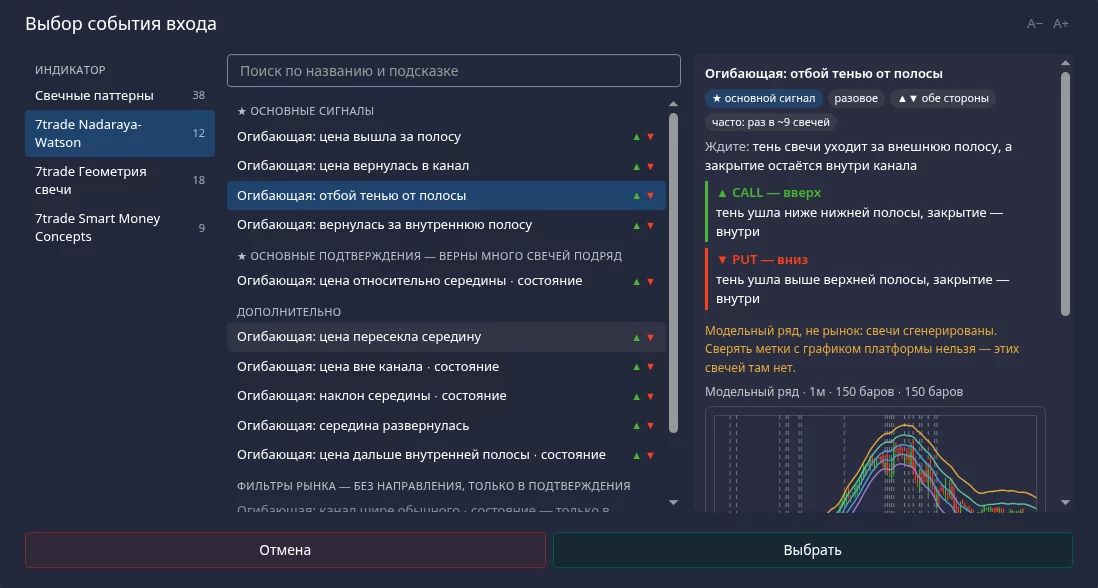Click the event list scroll-up arrow

(x=674, y=104)
